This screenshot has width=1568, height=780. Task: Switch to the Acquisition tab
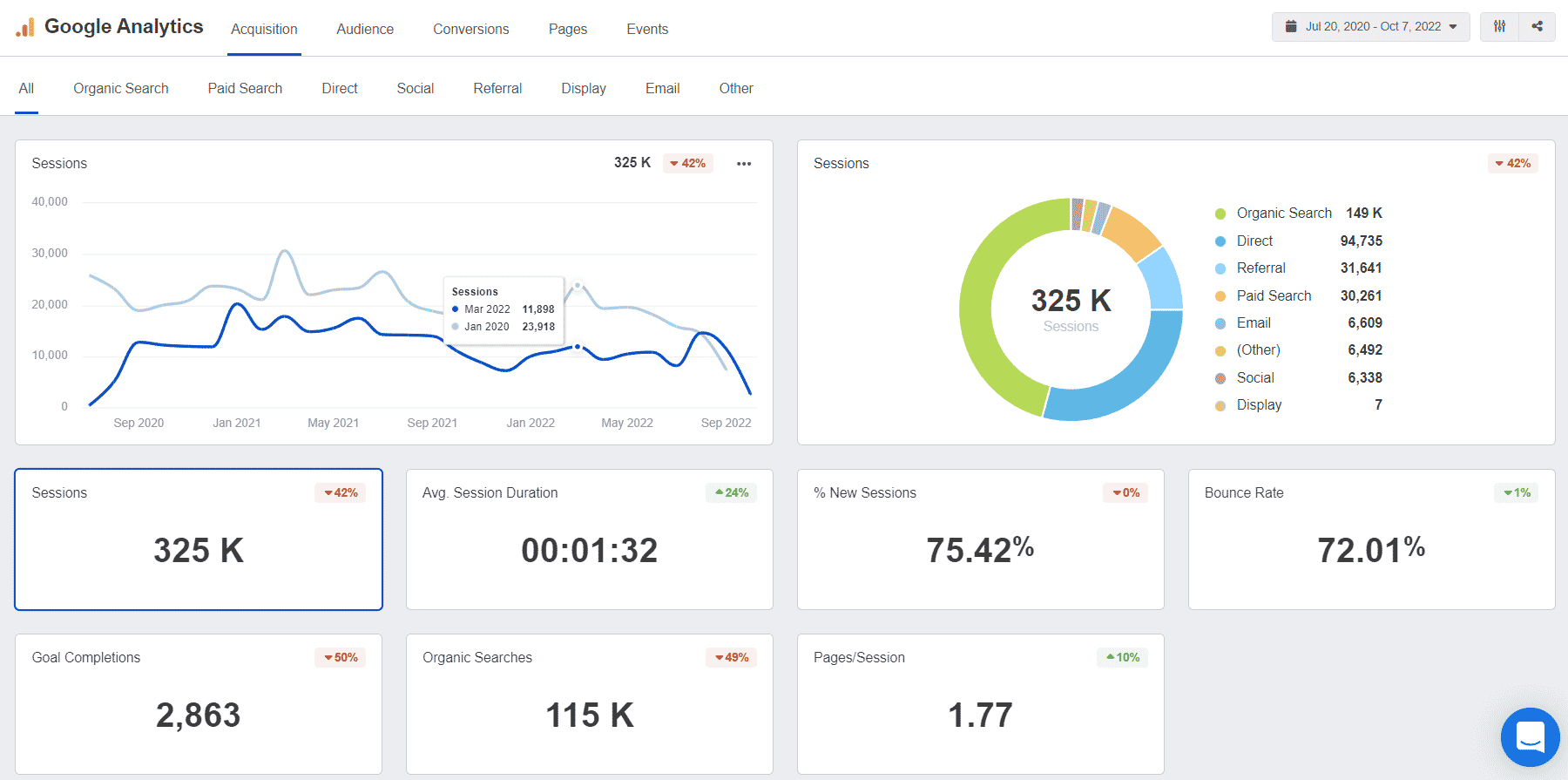coord(264,29)
